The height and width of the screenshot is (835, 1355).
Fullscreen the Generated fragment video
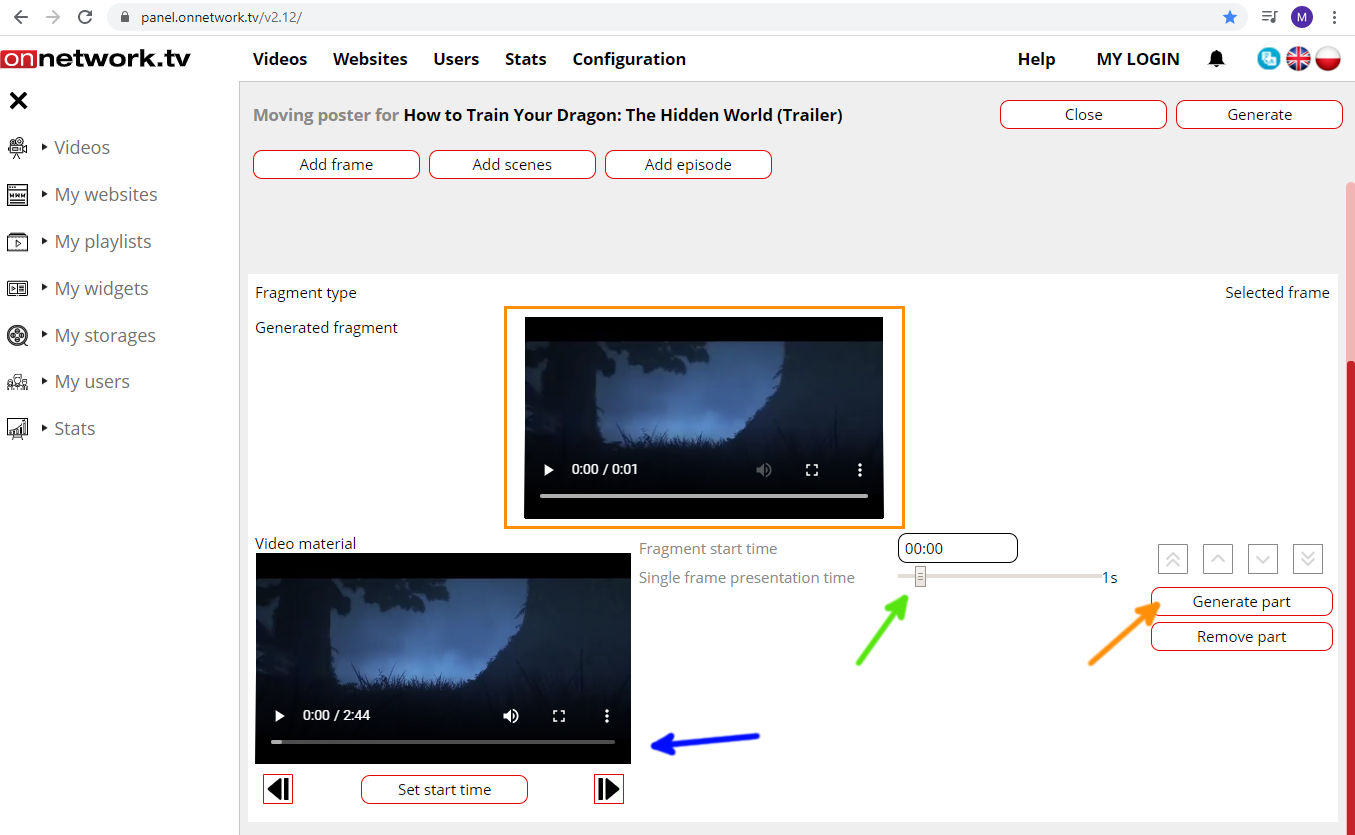click(812, 470)
